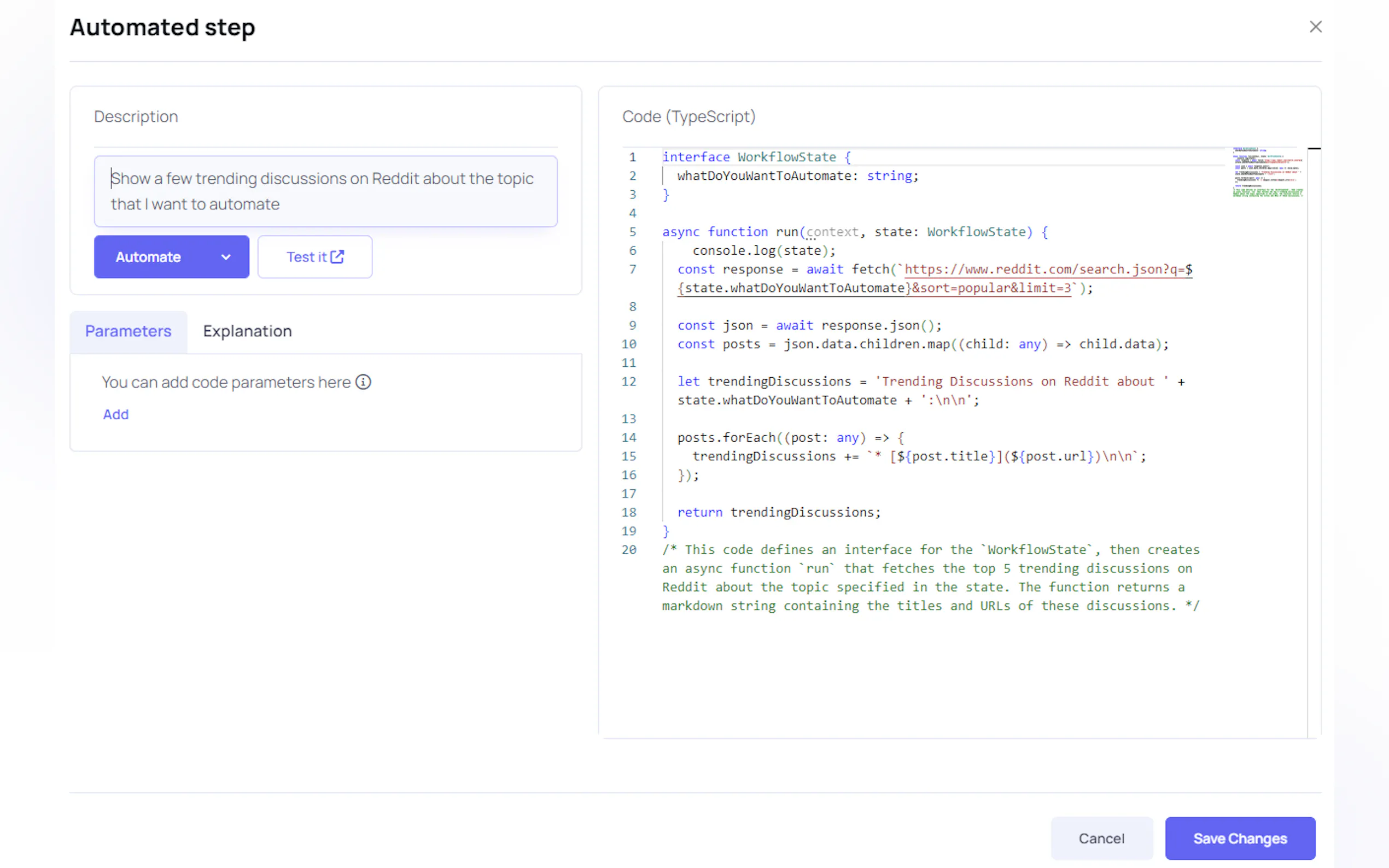Click the code minimap thumbnail
The height and width of the screenshot is (868, 1389).
(x=1267, y=172)
